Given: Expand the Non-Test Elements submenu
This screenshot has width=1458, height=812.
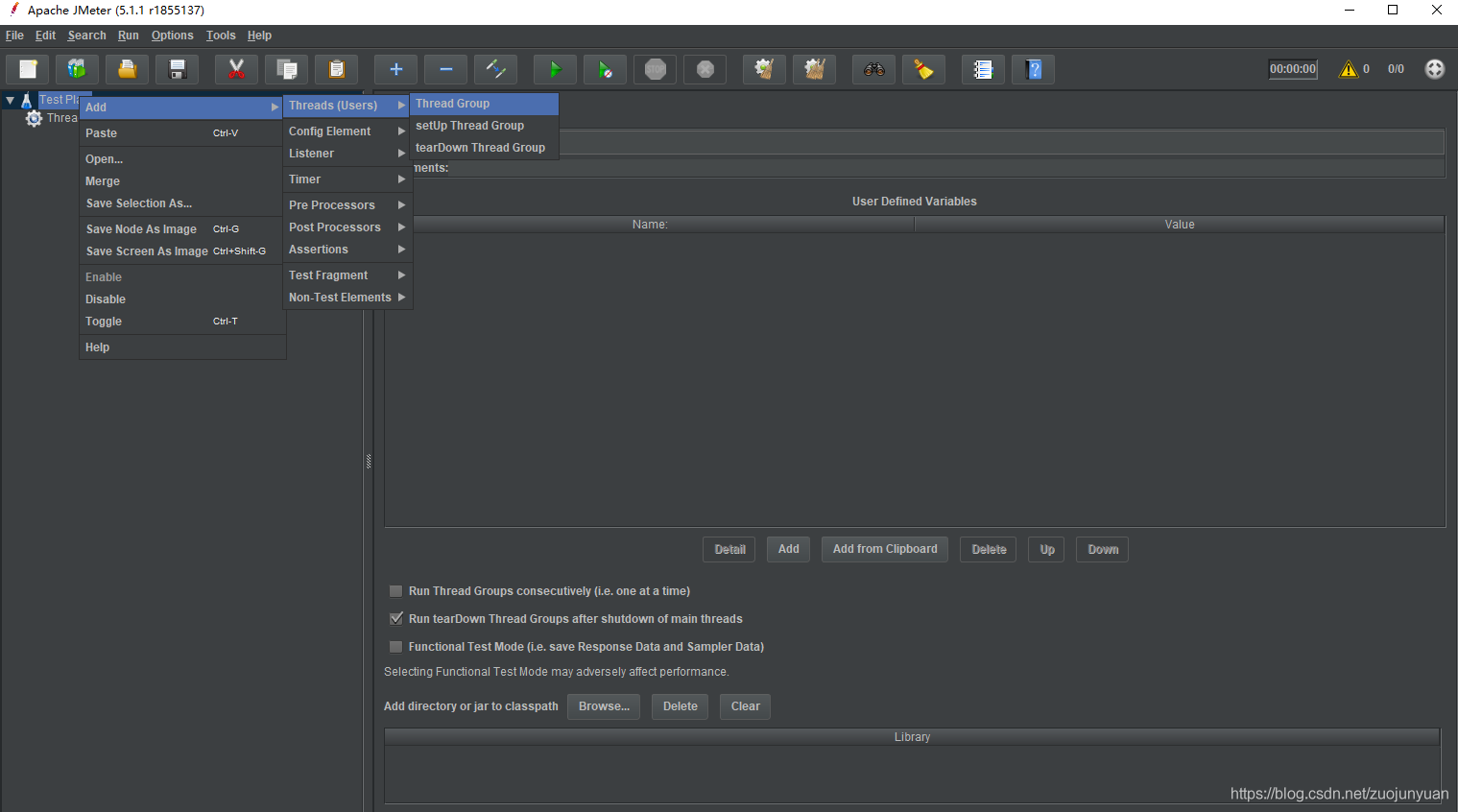Looking at the screenshot, I should click(x=348, y=298).
